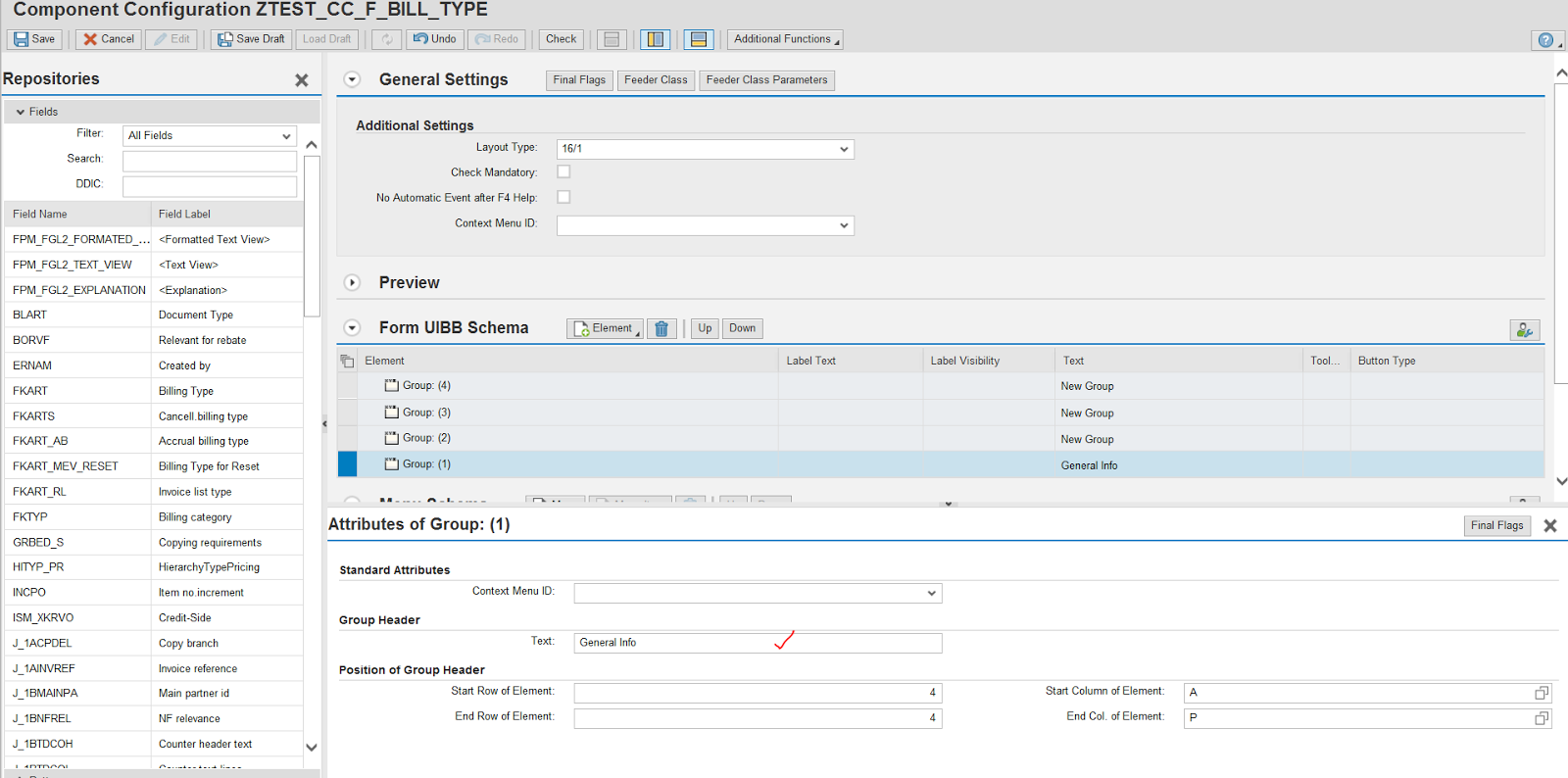Open the Feeder Class Parameters tab button
Screen dimensions: 1568x778
[x=766, y=80]
